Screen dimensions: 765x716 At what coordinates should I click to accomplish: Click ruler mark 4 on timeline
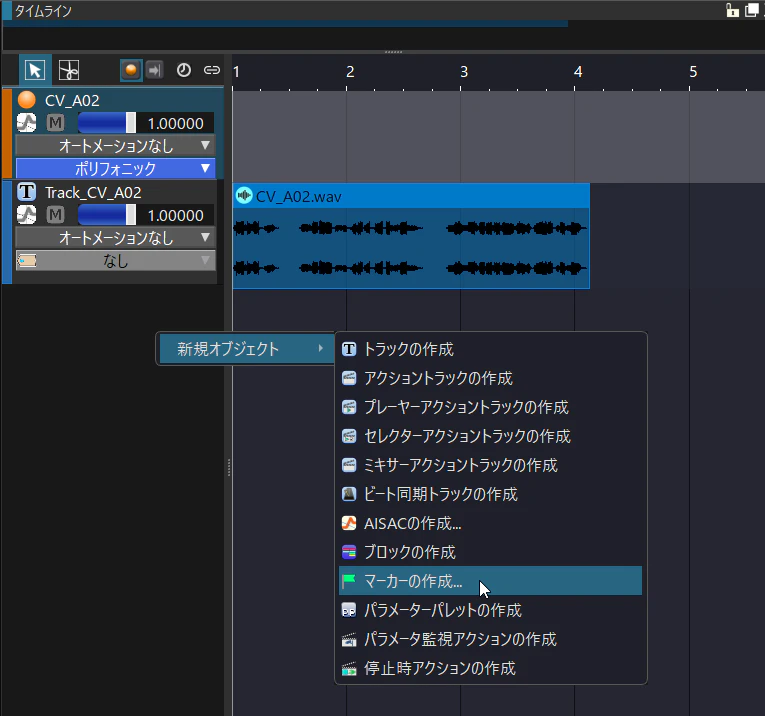click(x=578, y=72)
